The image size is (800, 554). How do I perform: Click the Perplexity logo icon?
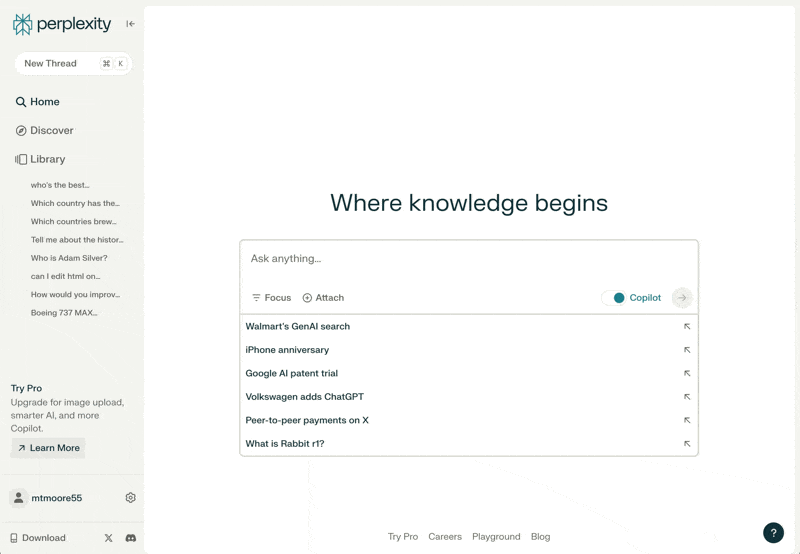point(22,24)
